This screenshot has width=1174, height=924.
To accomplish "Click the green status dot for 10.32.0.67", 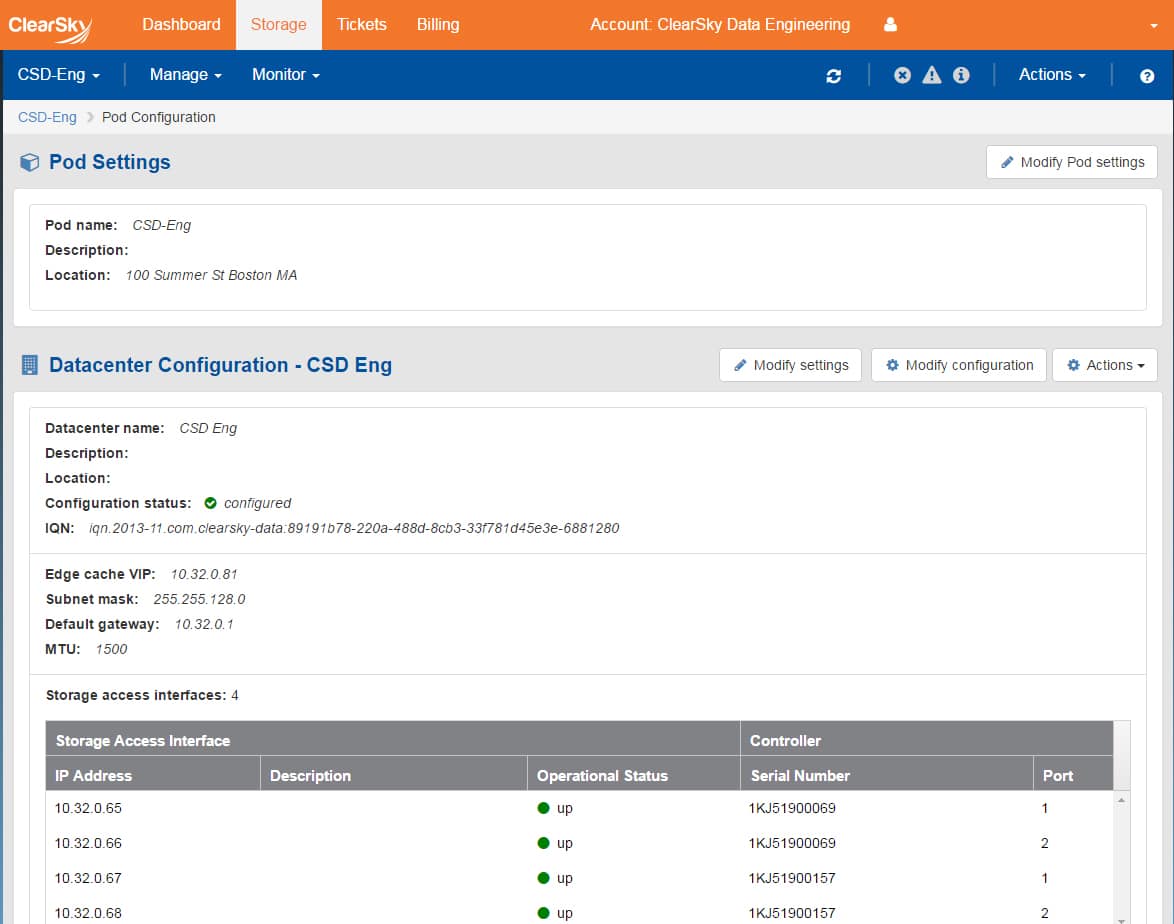I will tap(544, 878).
